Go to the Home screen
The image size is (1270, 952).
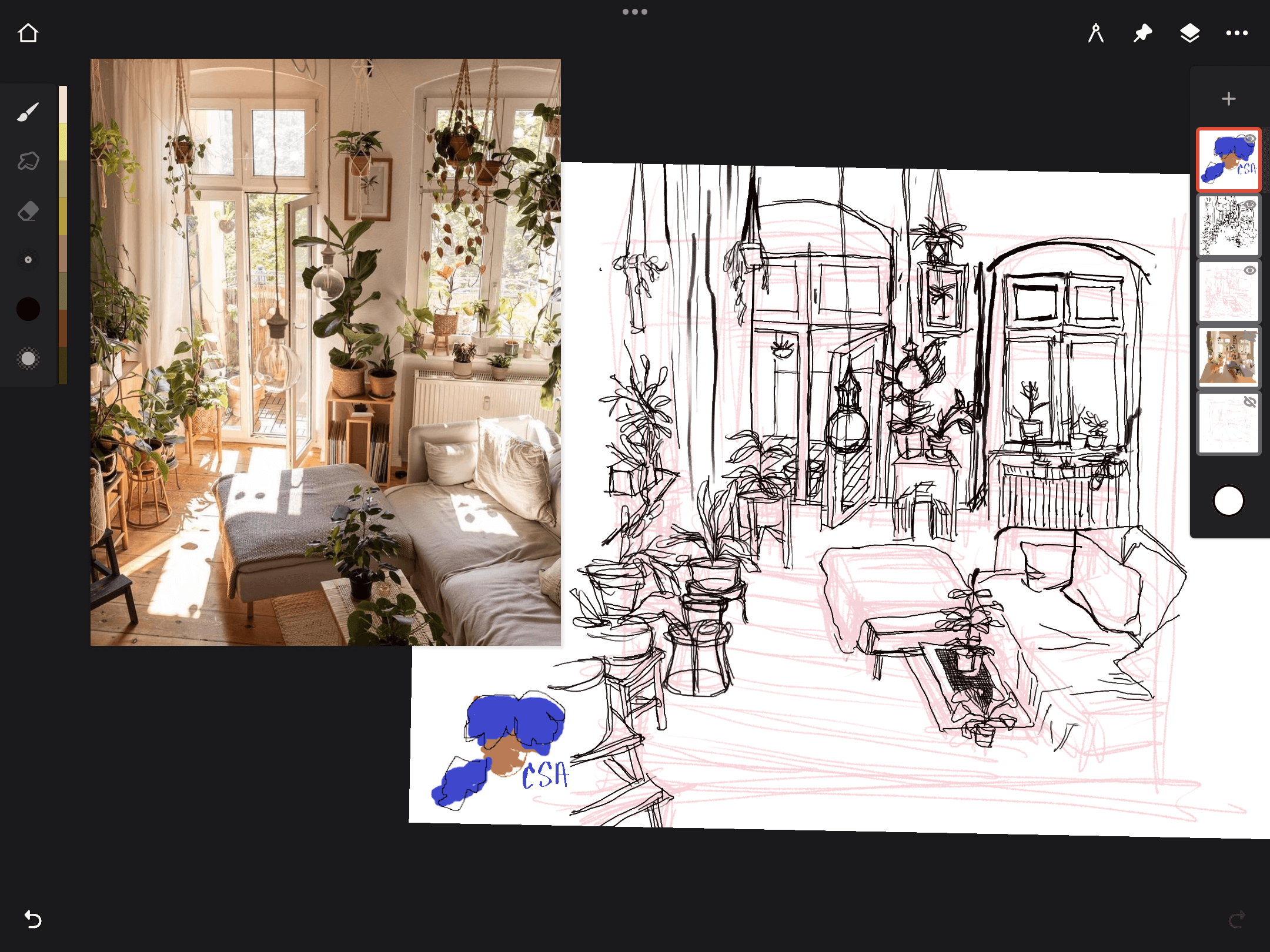coord(28,33)
